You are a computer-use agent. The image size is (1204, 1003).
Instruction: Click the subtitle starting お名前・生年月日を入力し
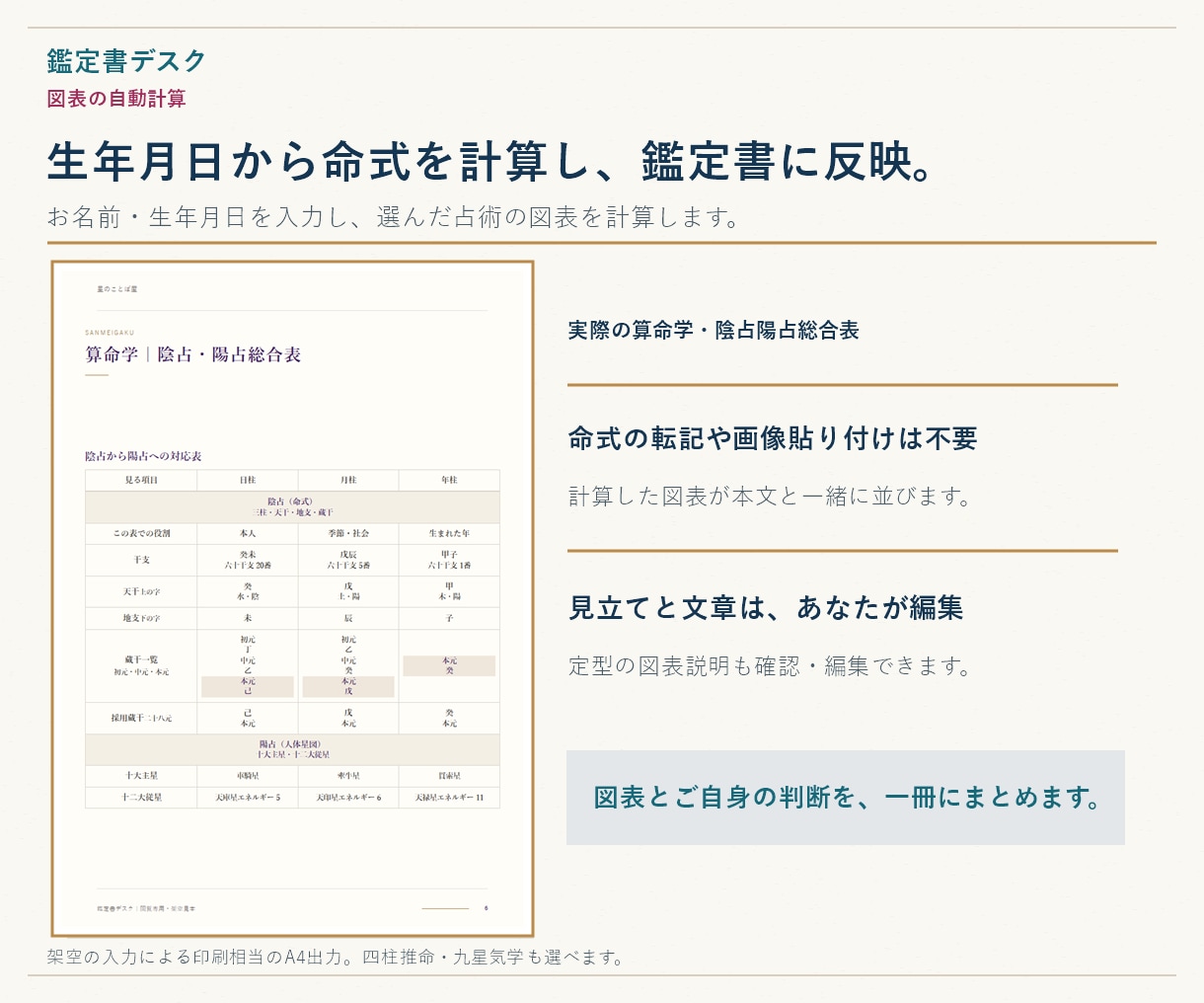point(393,217)
